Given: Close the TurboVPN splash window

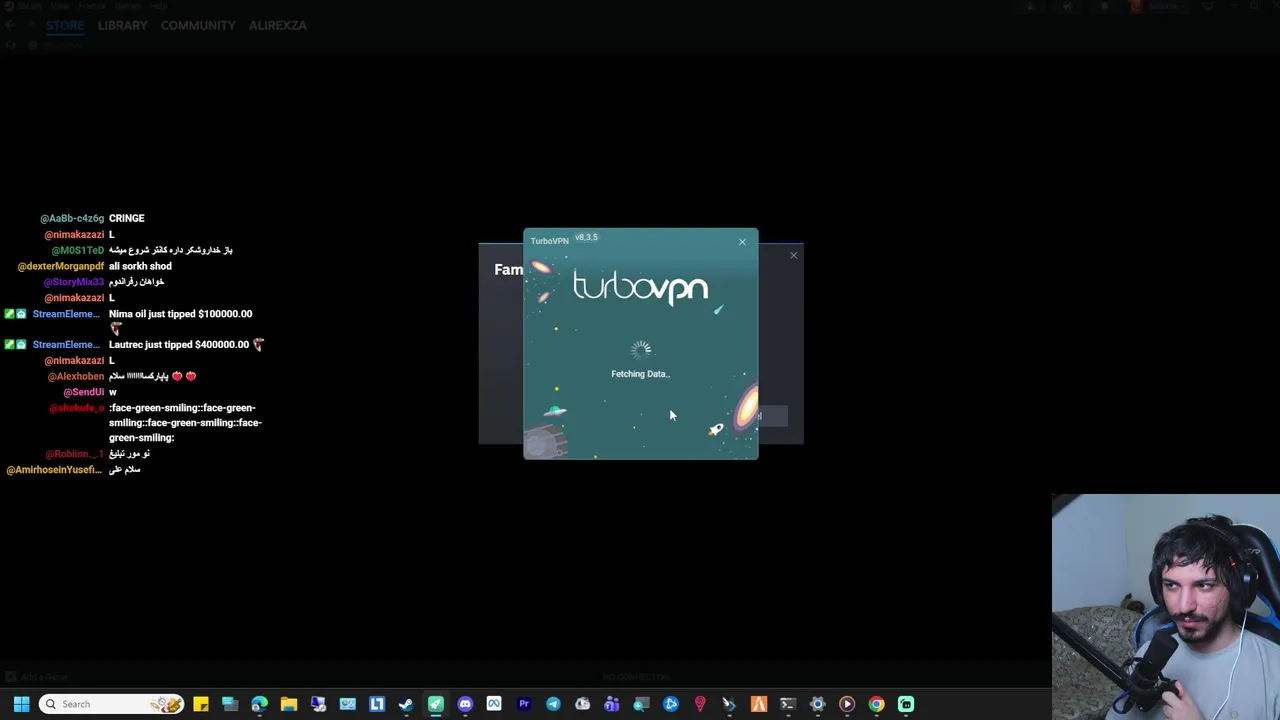Looking at the screenshot, I should (x=742, y=242).
